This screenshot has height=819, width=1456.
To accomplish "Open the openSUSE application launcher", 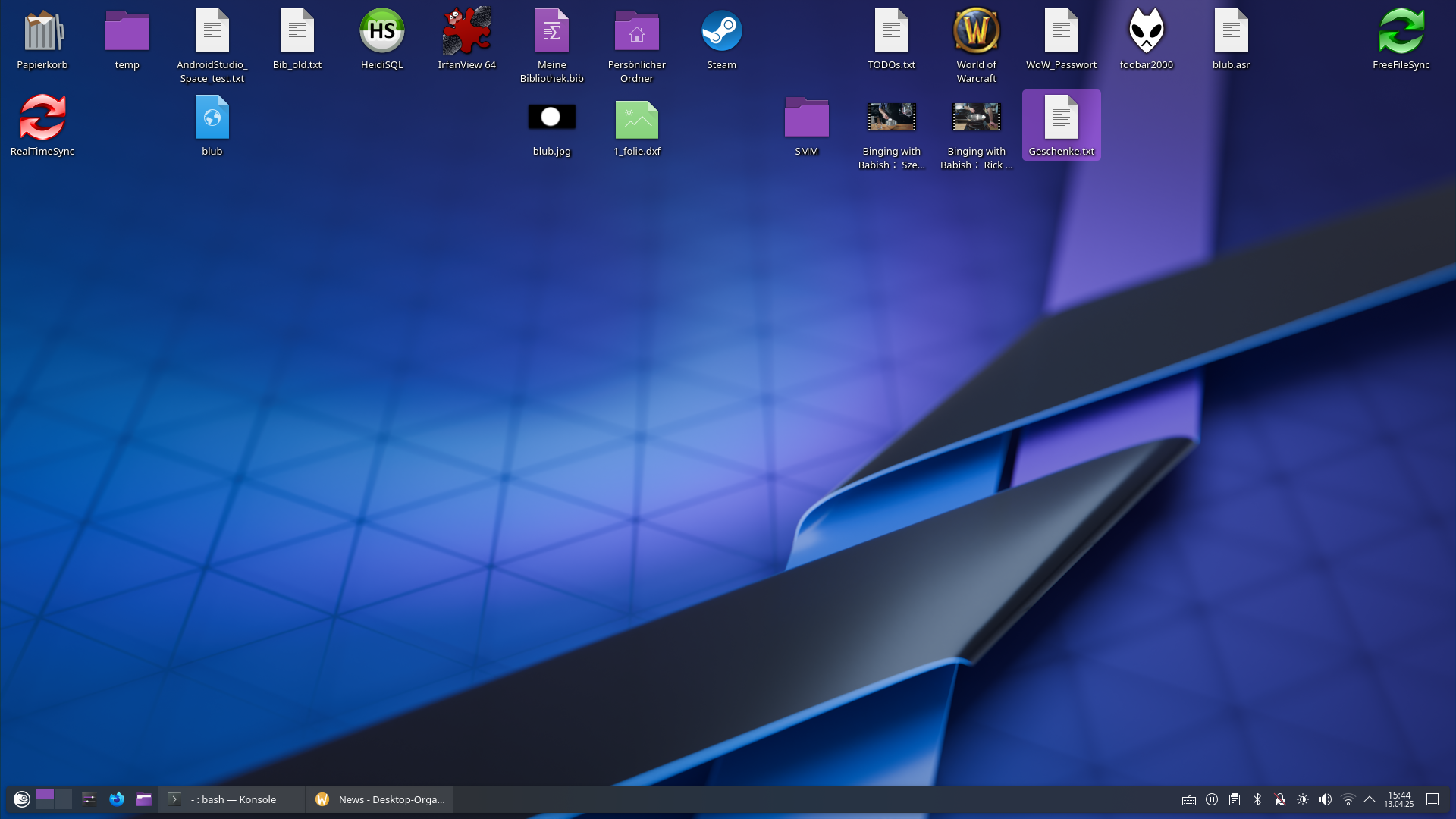I will tap(21, 799).
